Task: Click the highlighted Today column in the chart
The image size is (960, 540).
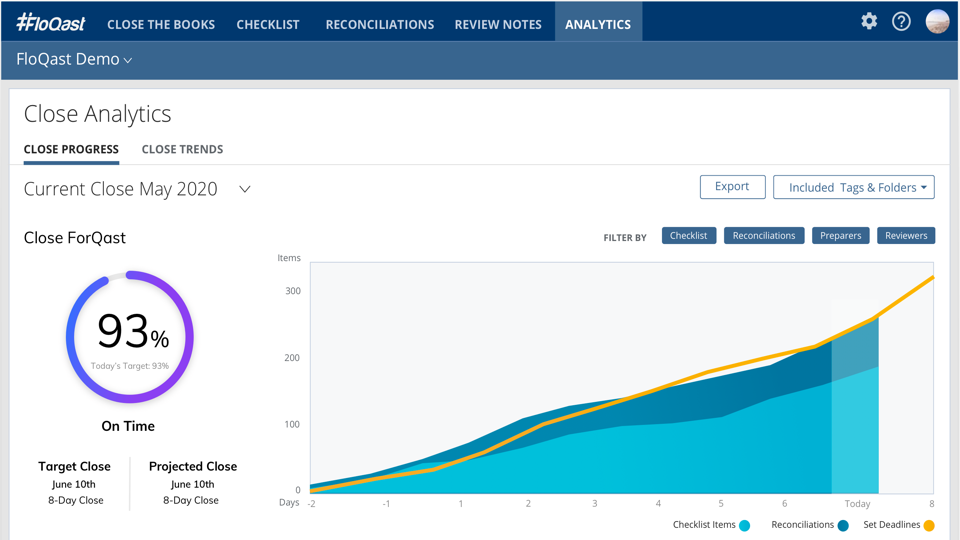Action: (855, 405)
